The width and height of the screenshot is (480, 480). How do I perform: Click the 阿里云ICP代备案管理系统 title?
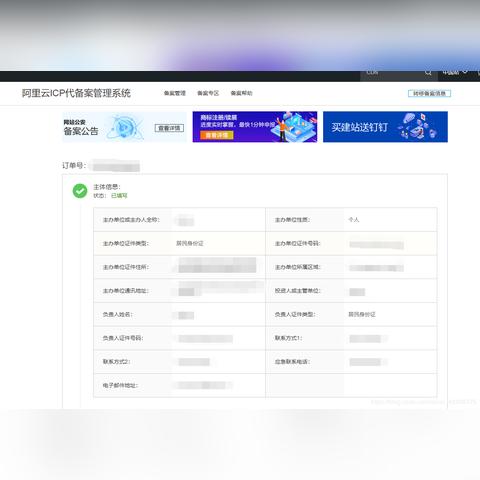(76, 93)
